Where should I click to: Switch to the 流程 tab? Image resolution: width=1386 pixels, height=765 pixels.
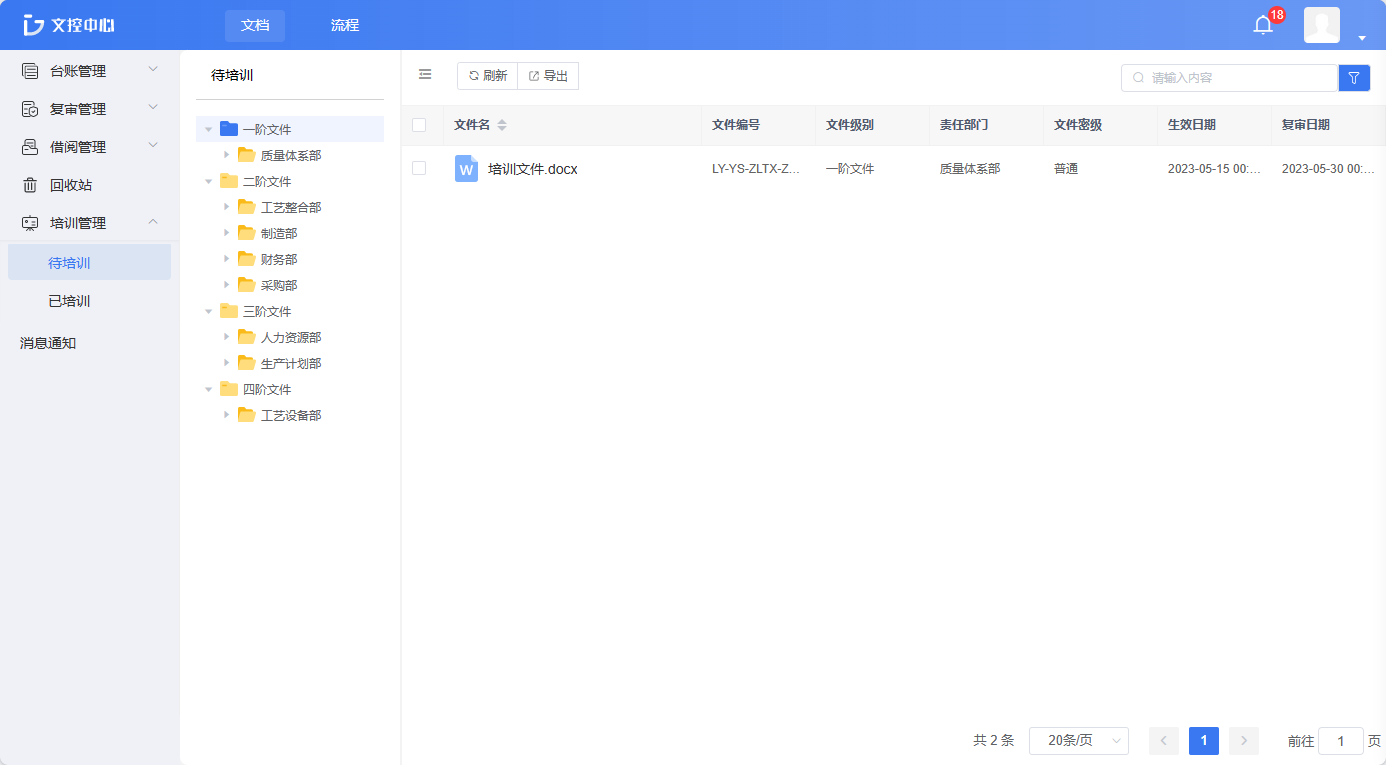click(344, 24)
